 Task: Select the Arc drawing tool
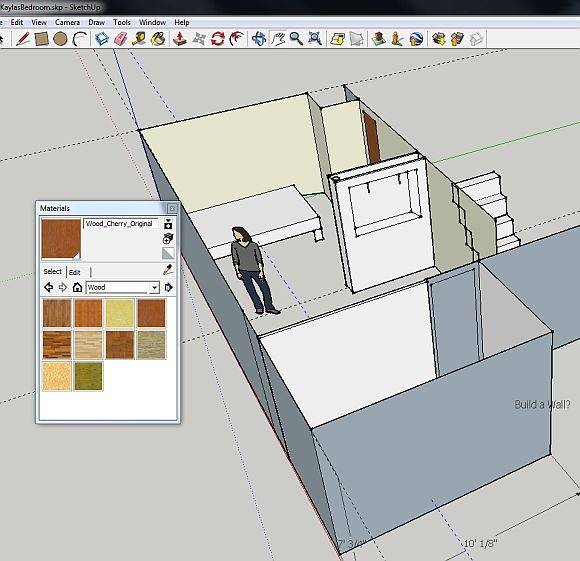pos(79,39)
